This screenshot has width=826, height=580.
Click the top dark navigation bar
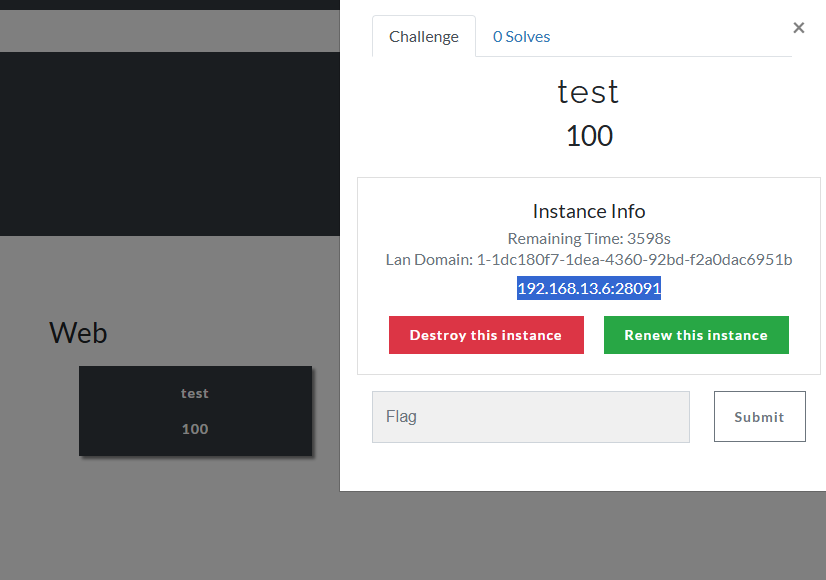click(x=170, y=4)
